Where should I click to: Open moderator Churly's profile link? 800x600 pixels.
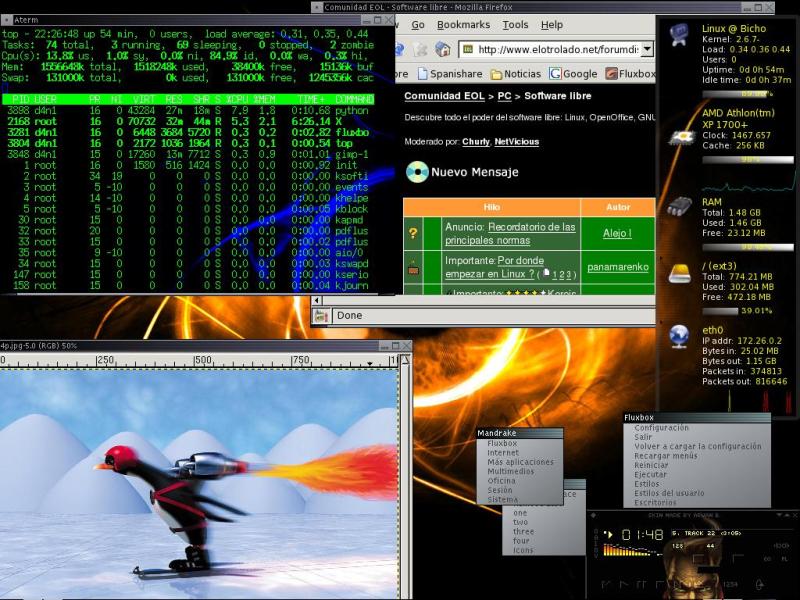pyautogui.click(x=476, y=142)
